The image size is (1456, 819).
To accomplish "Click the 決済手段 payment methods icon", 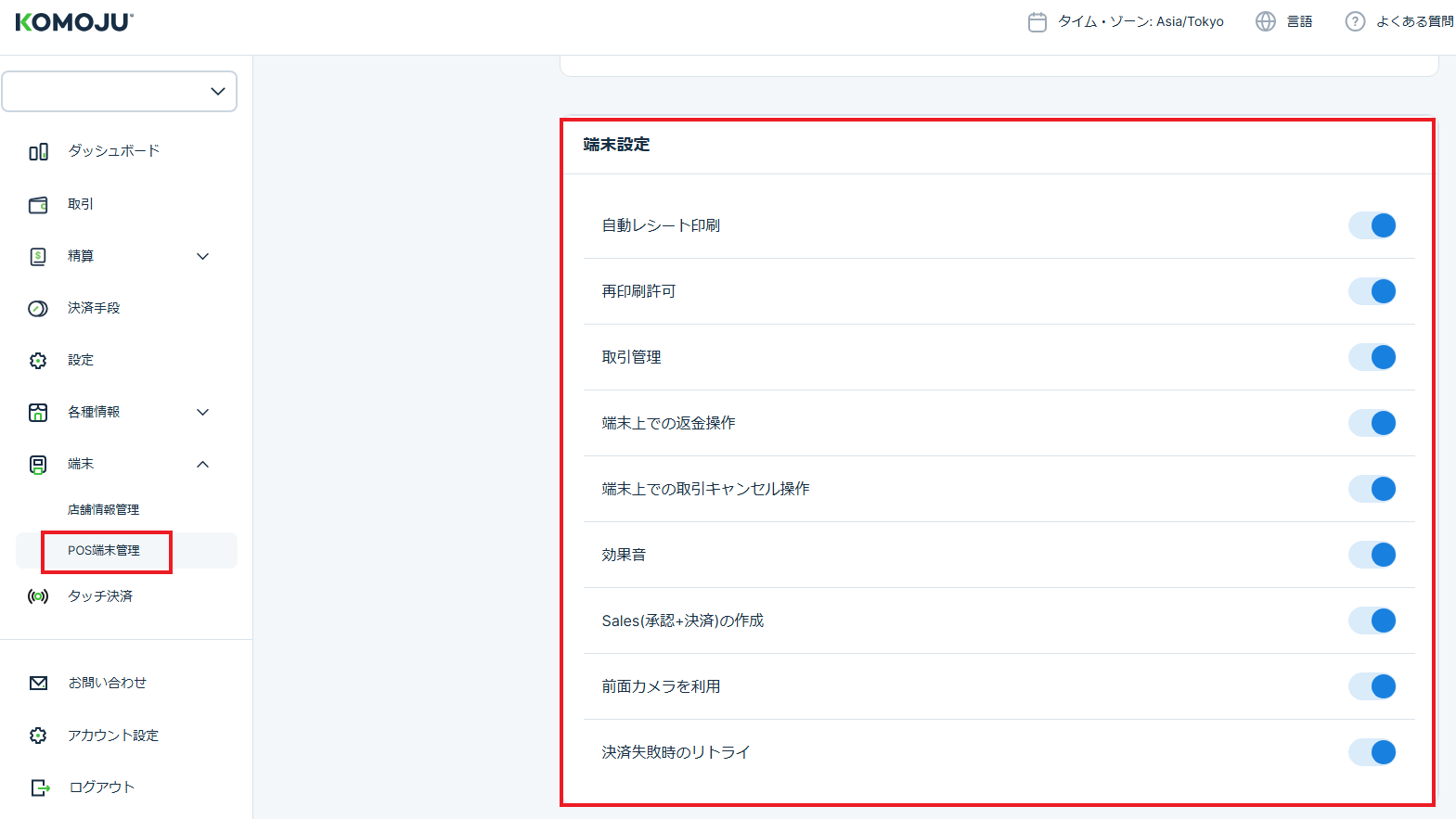I will point(38,309).
